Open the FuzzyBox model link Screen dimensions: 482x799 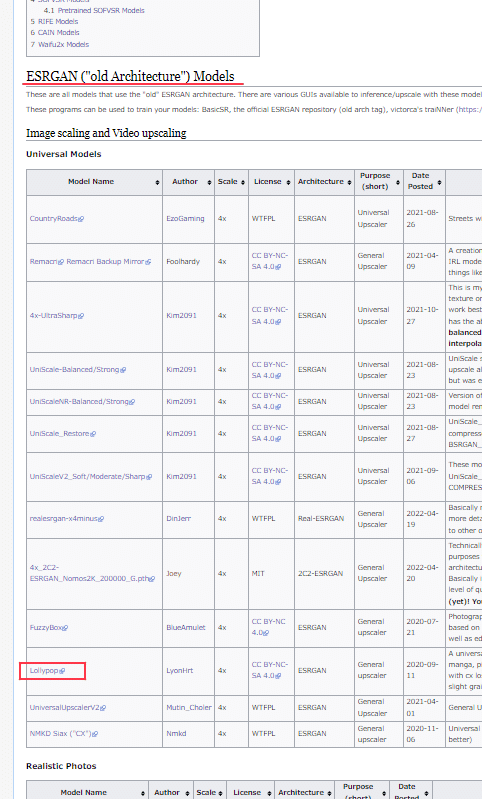(48, 627)
